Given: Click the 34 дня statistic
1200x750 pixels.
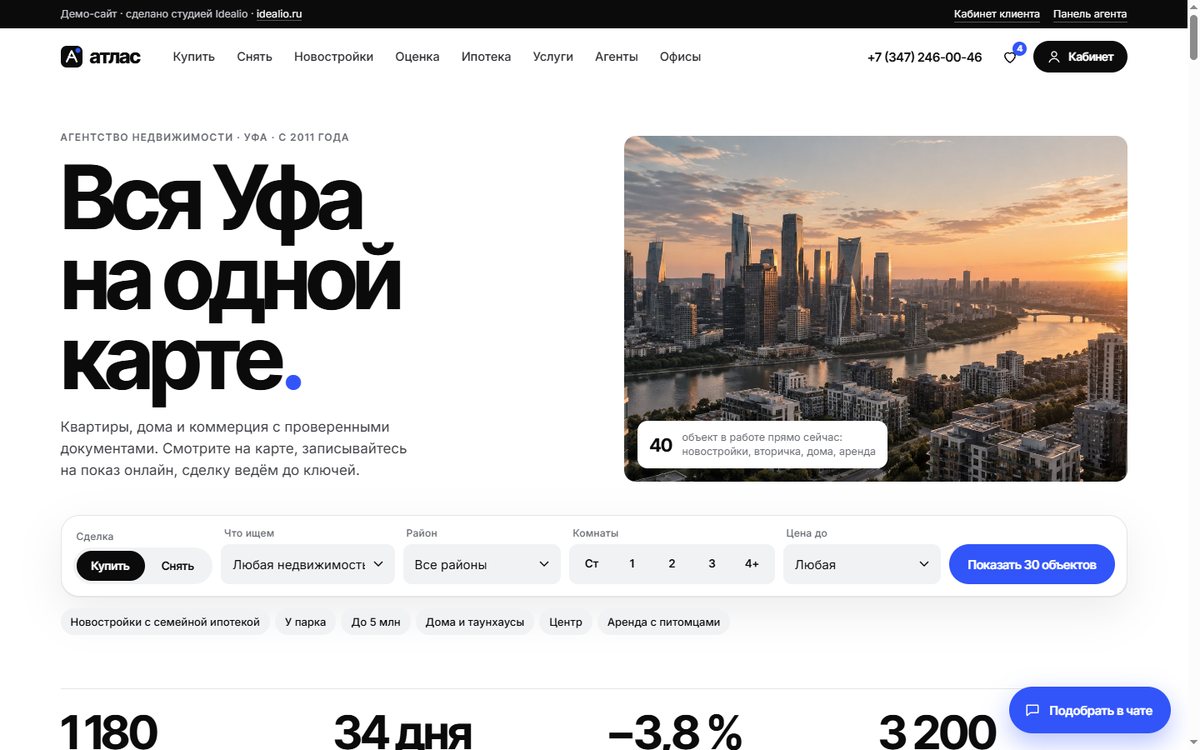Looking at the screenshot, I should (x=402, y=732).
